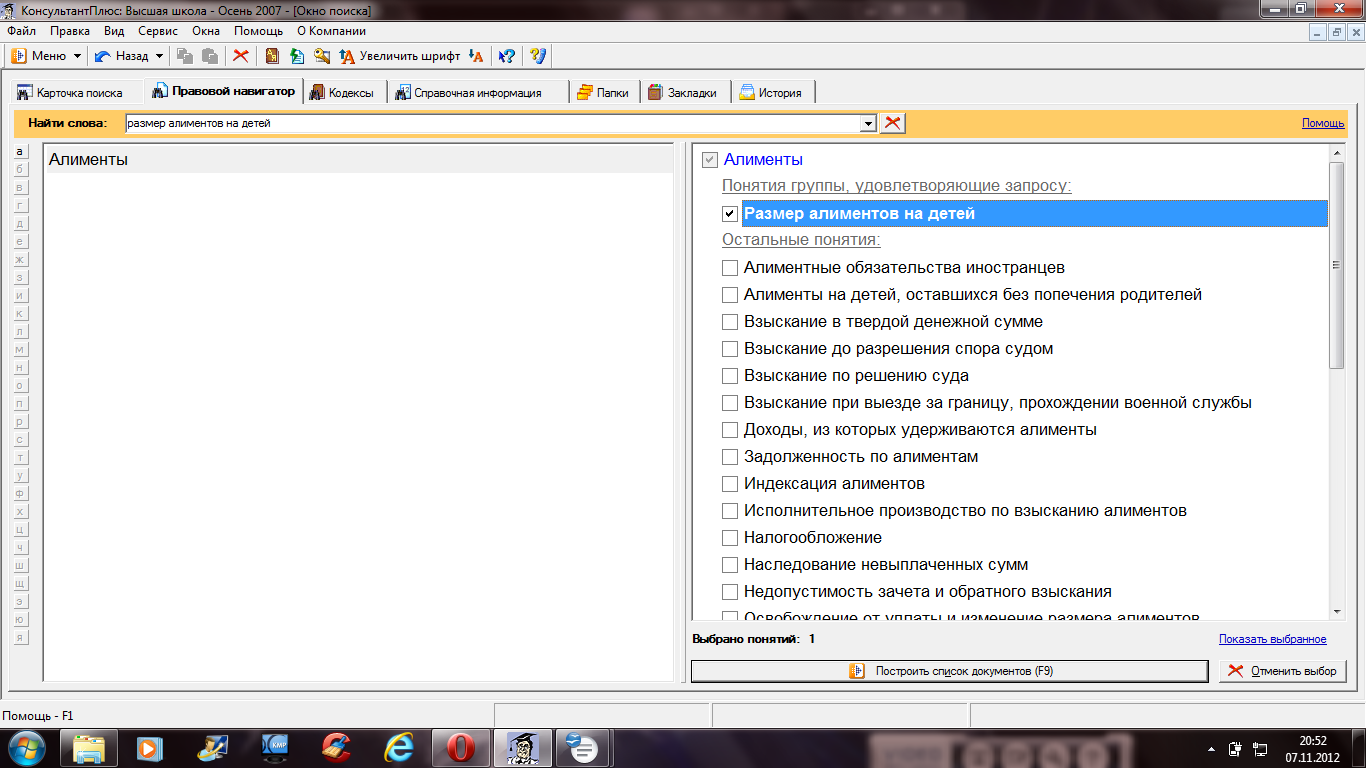Click the Найти слова search input field
The height and width of the screenshot is (768, 1366).
click(x=492, y=123)
